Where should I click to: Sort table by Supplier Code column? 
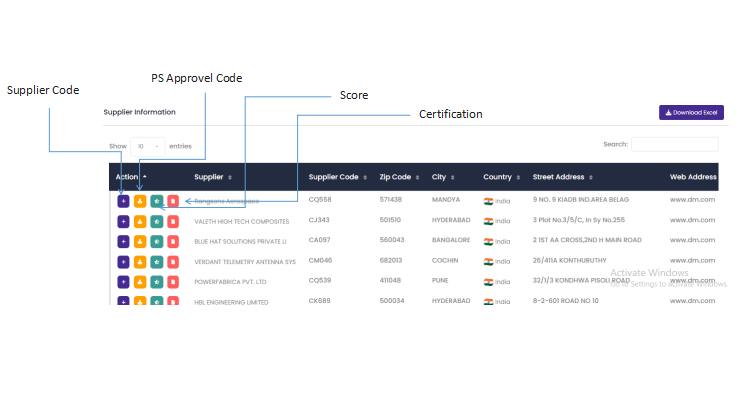(x=338, y=177)
